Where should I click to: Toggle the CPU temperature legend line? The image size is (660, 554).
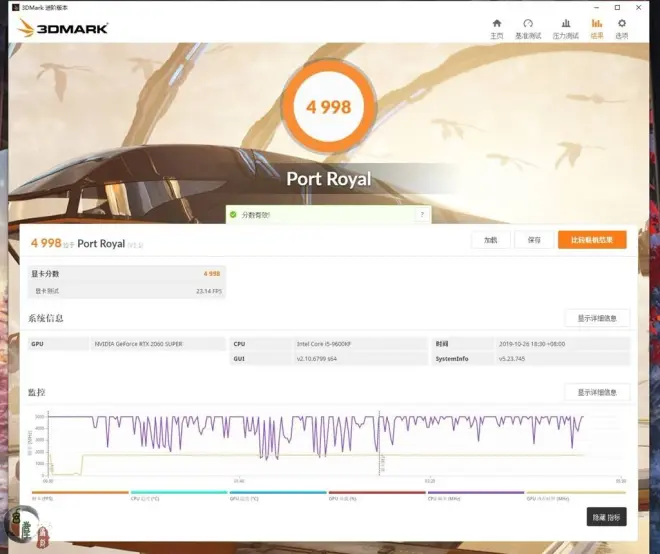pyautogui.click(x=179, y=493)
